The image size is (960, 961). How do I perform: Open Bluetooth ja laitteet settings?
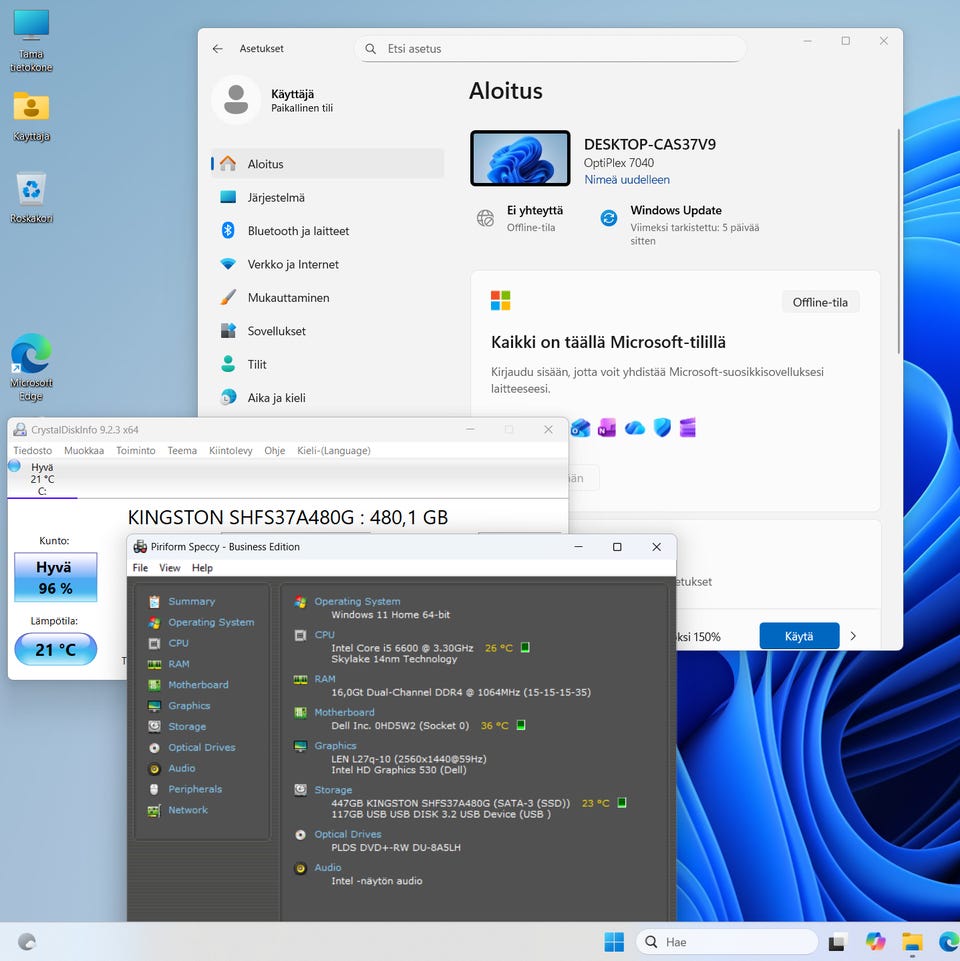[x=298, y=231]
